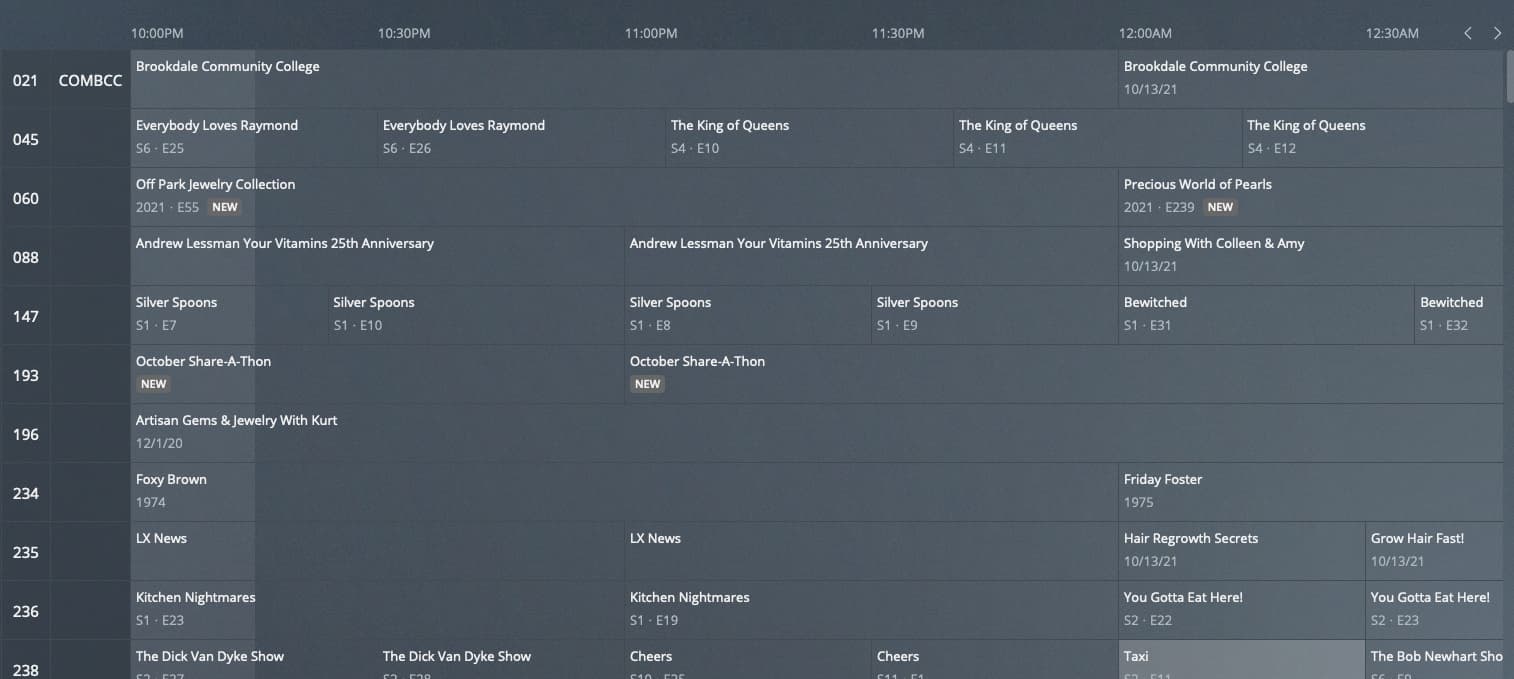
Task: Open Silver Spoons S1 E9
Action: 995,316
